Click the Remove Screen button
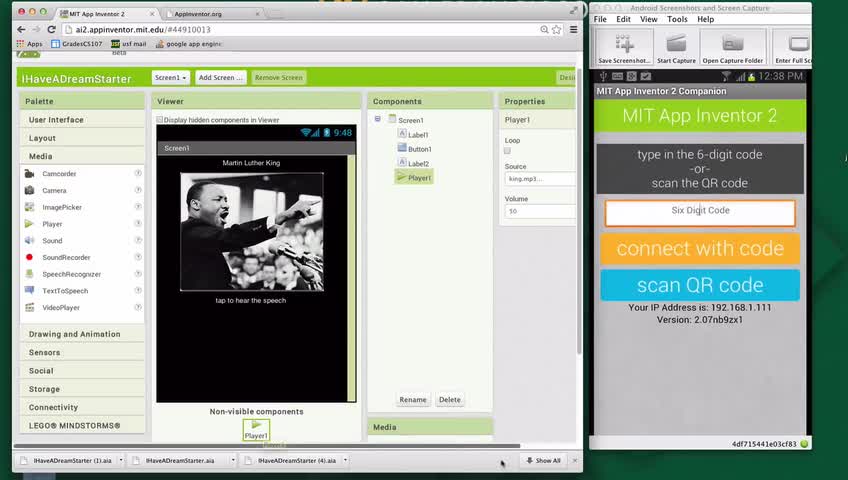Viewport: 848px width, 480px height. (279, 78)
